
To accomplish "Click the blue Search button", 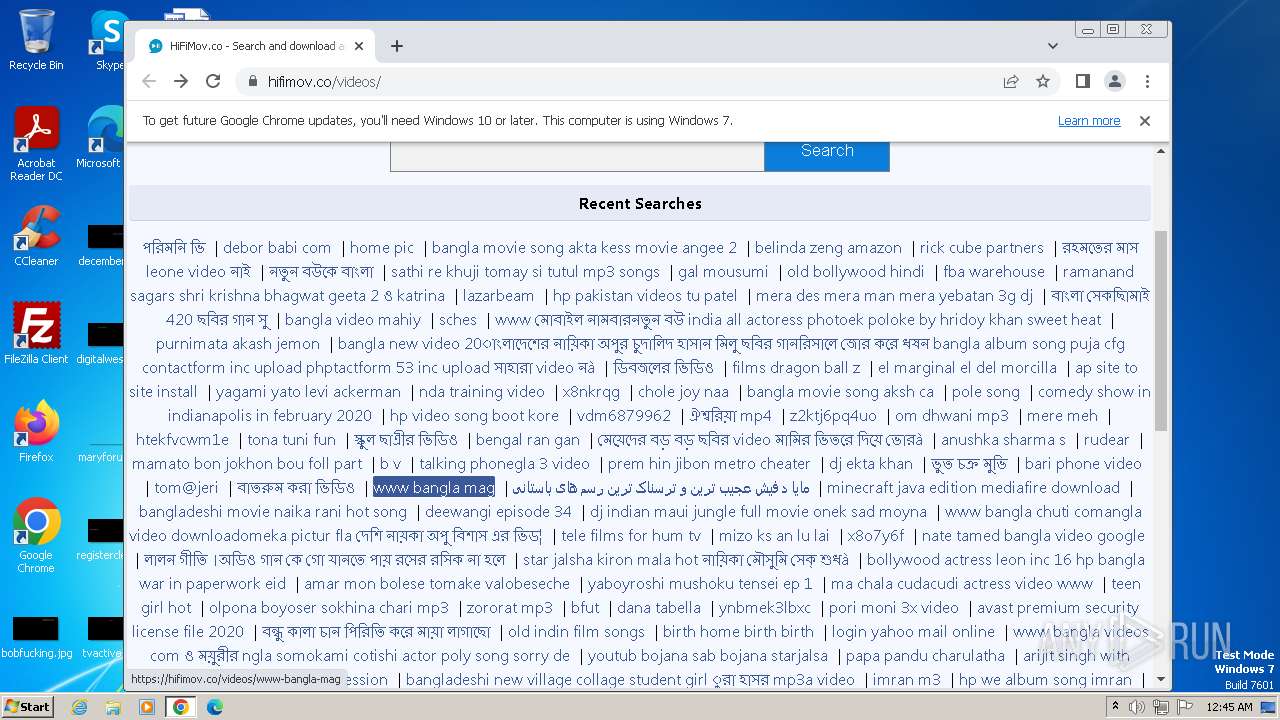I will click(827, 151).
